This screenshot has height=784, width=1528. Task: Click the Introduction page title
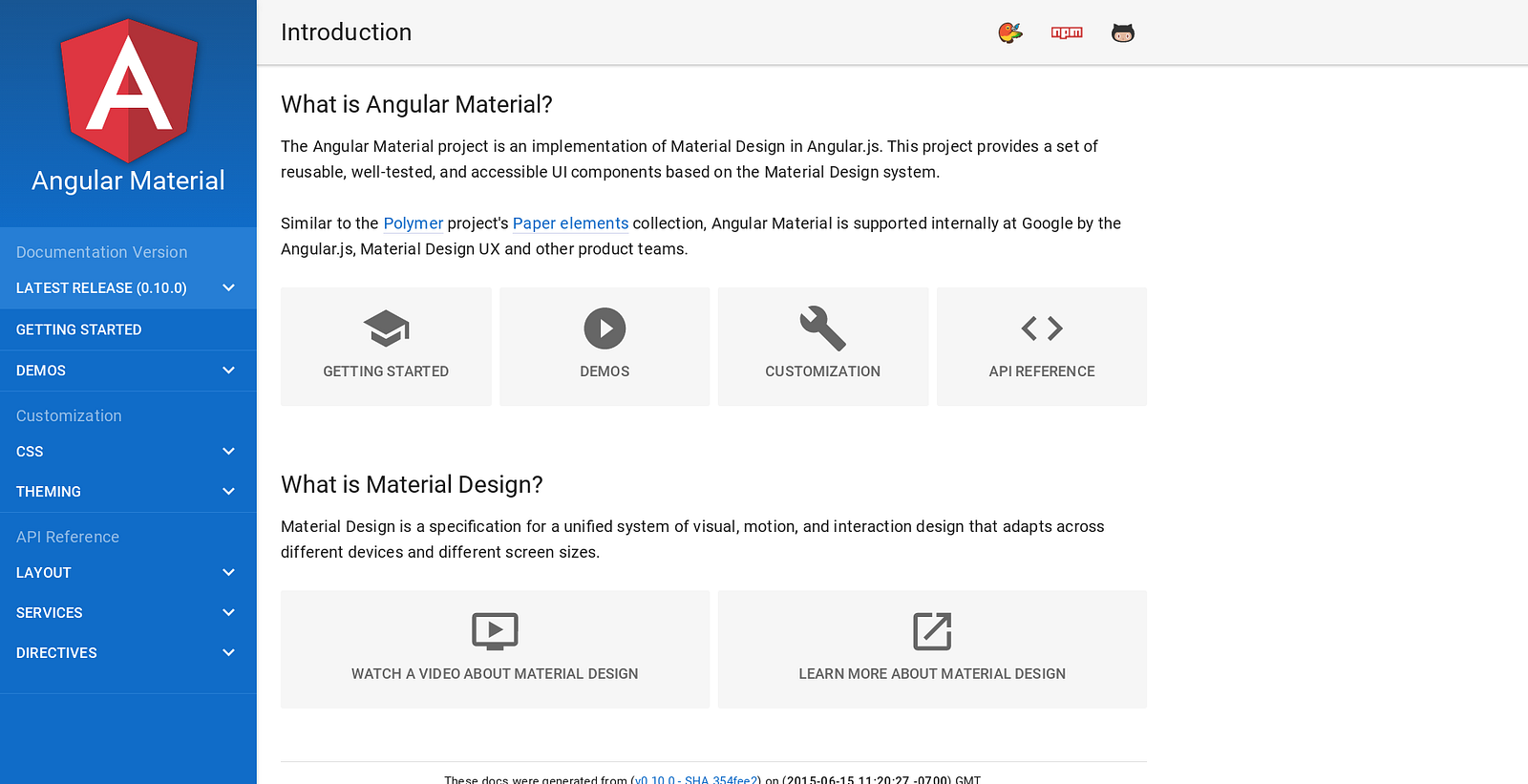coord(346,32)
